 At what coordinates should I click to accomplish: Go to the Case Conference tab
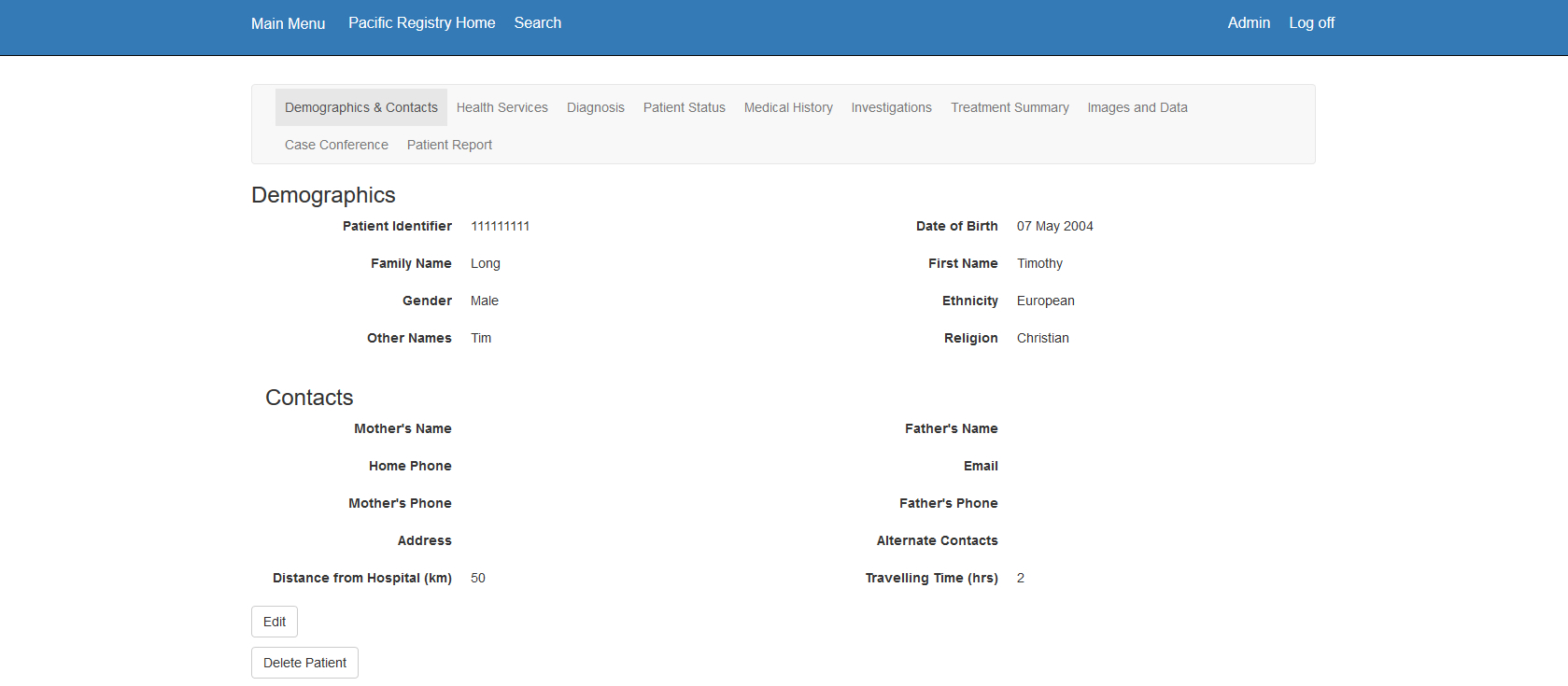click(x=336, y=145)
